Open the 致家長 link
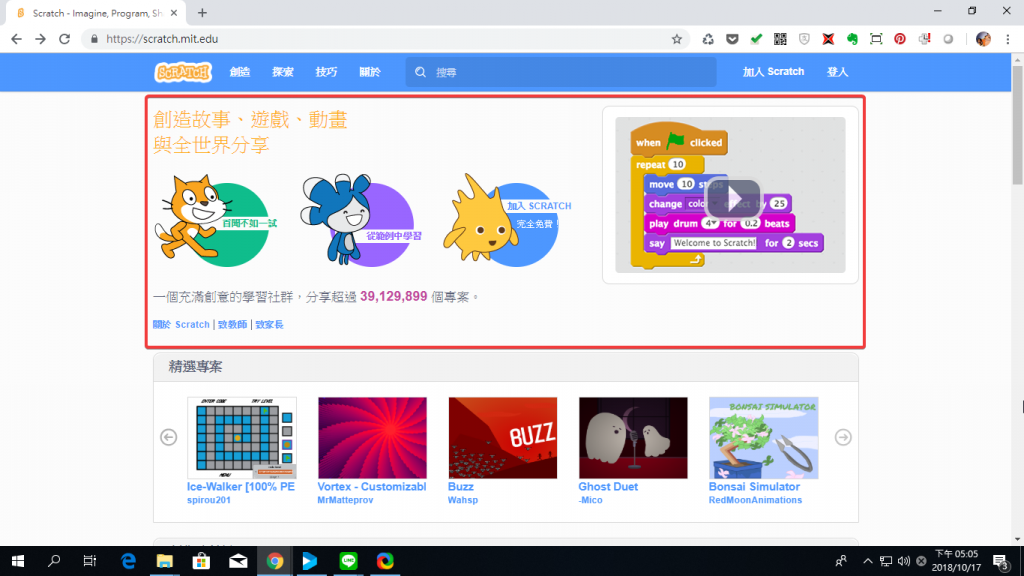Viewport: 1024px width, 576px height. tap(269, 325)
